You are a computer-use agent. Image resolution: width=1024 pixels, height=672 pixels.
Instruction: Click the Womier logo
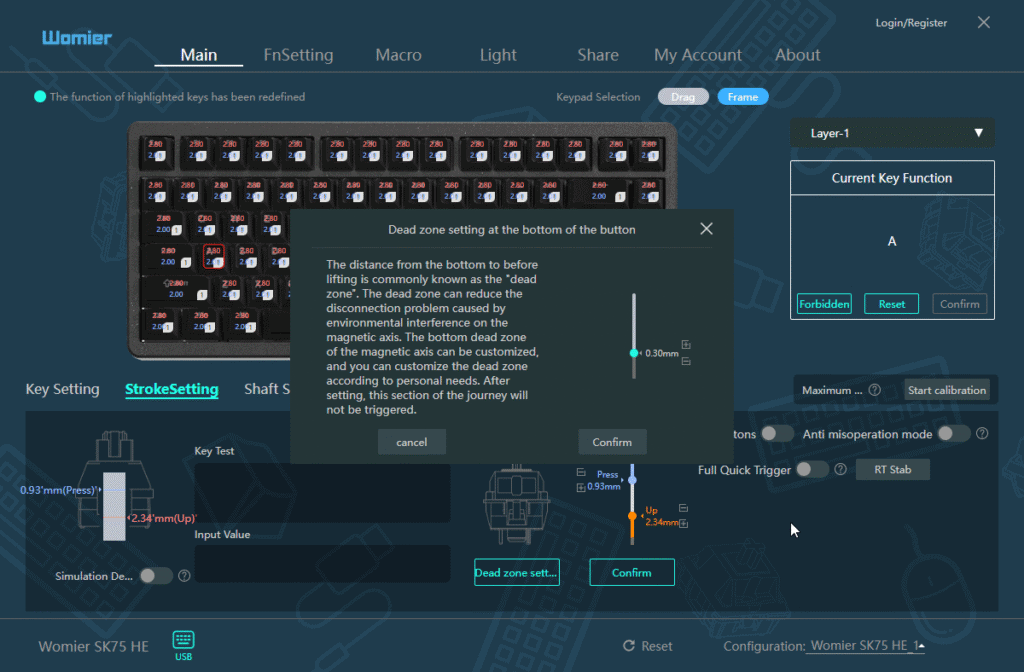77,38
